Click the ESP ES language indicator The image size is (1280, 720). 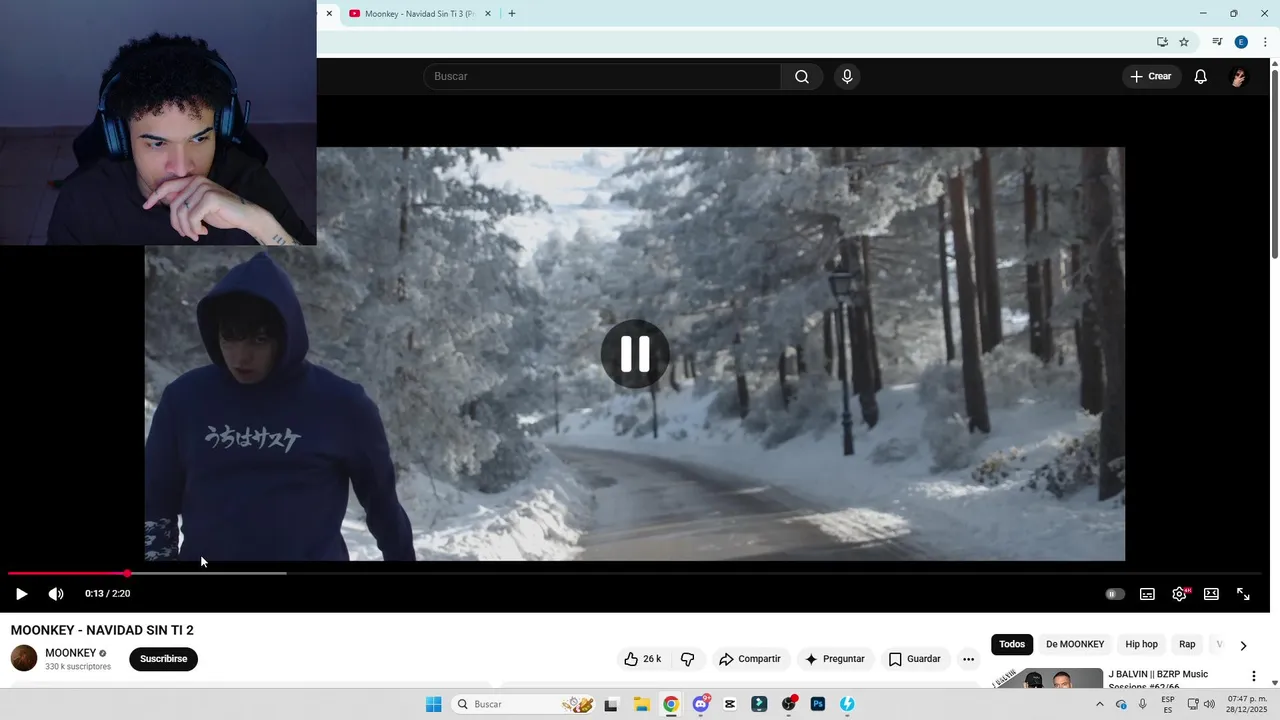1167,704
